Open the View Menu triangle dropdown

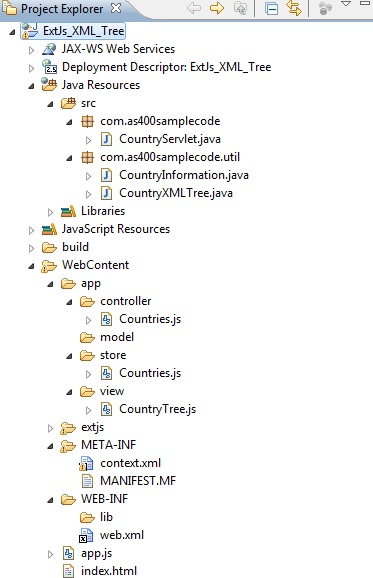pyautogui.click(x=346, y=4)
